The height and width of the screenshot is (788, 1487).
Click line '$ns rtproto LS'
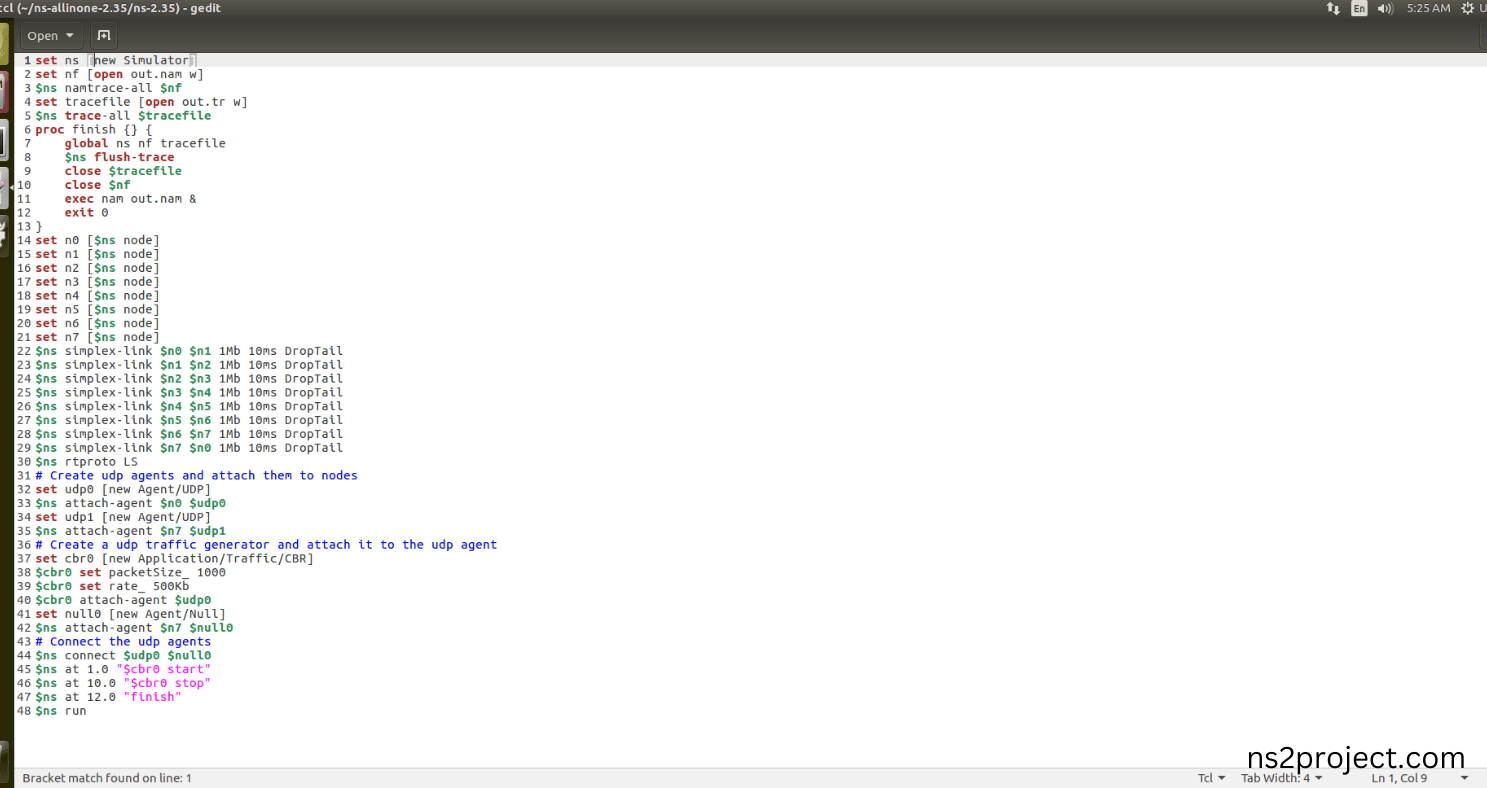click(x=86, y=462)
